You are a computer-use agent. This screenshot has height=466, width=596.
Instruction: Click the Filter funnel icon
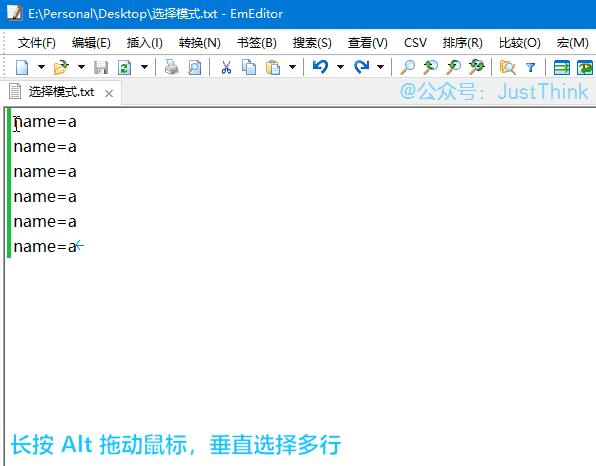tap(530, 68)
